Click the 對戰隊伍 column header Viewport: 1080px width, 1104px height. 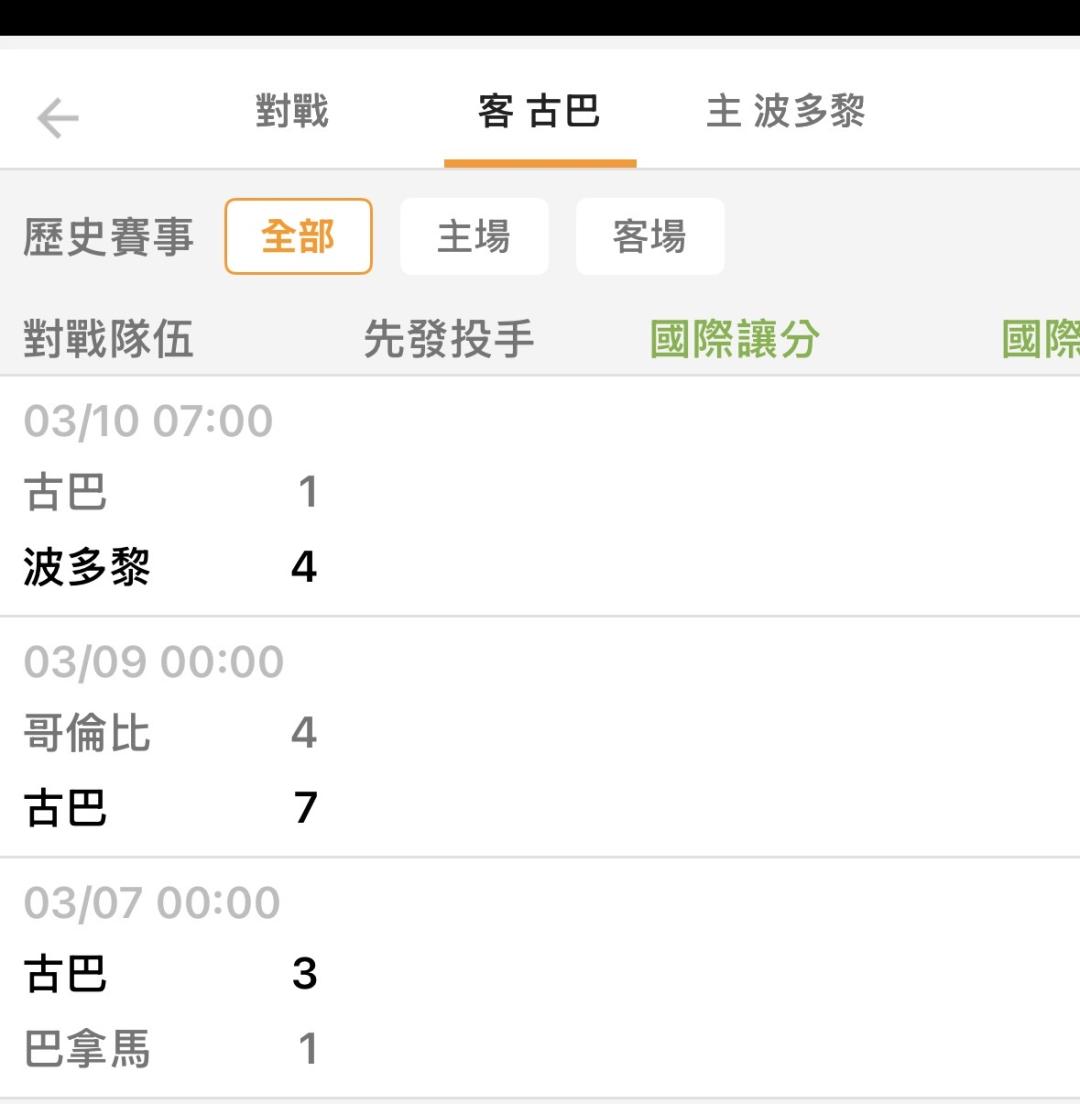(x=108, y=340)
